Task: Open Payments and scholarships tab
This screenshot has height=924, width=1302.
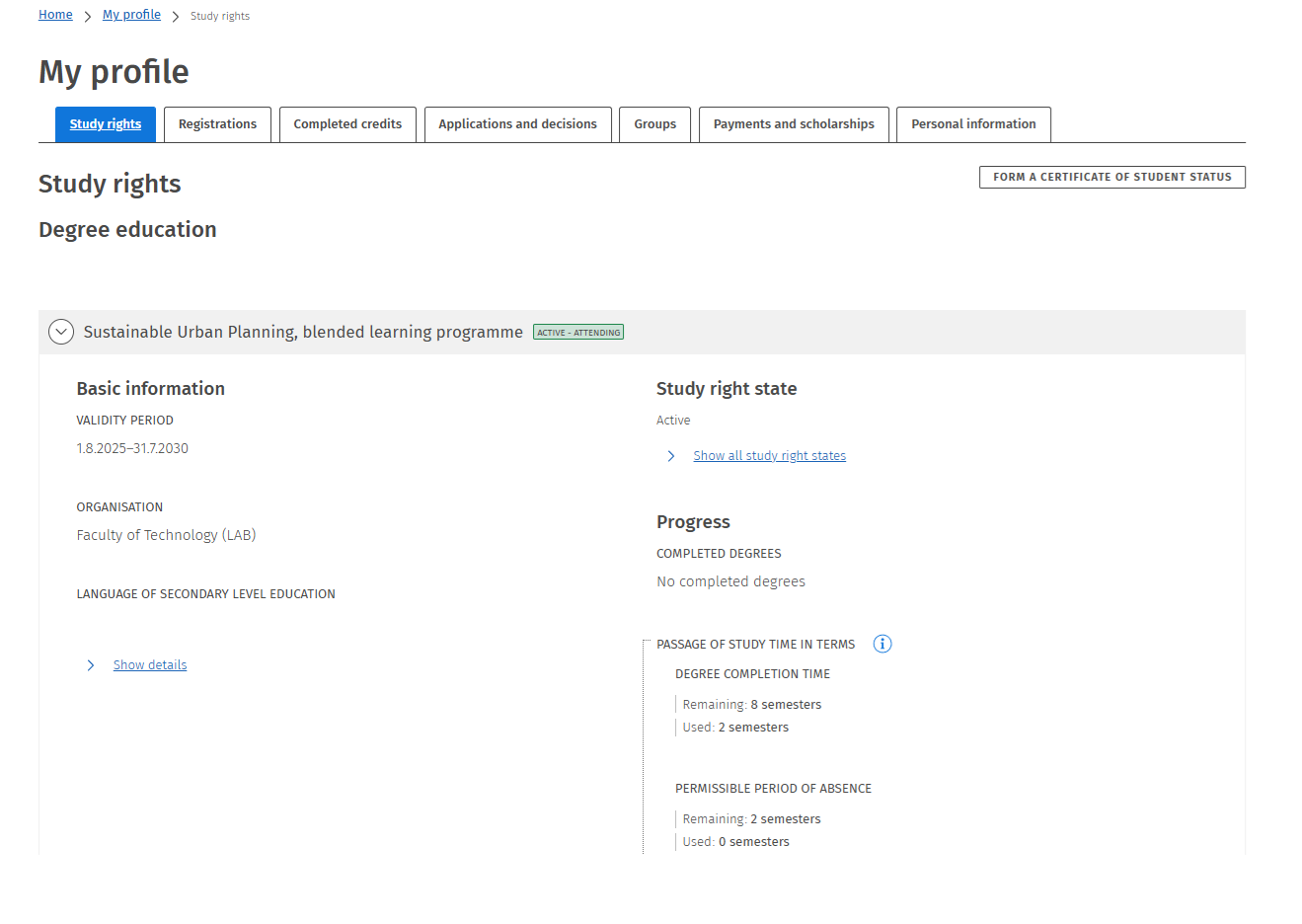Action: click(x=794, y=124)
